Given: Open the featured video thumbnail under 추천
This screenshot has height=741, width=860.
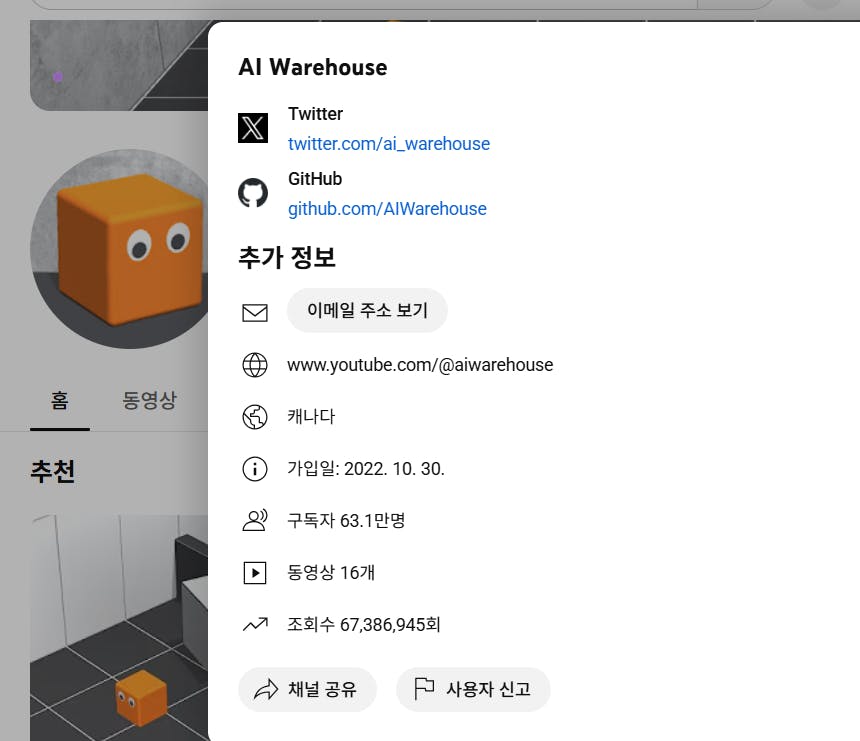Looking at the screenshot, I should coord(119,627).
